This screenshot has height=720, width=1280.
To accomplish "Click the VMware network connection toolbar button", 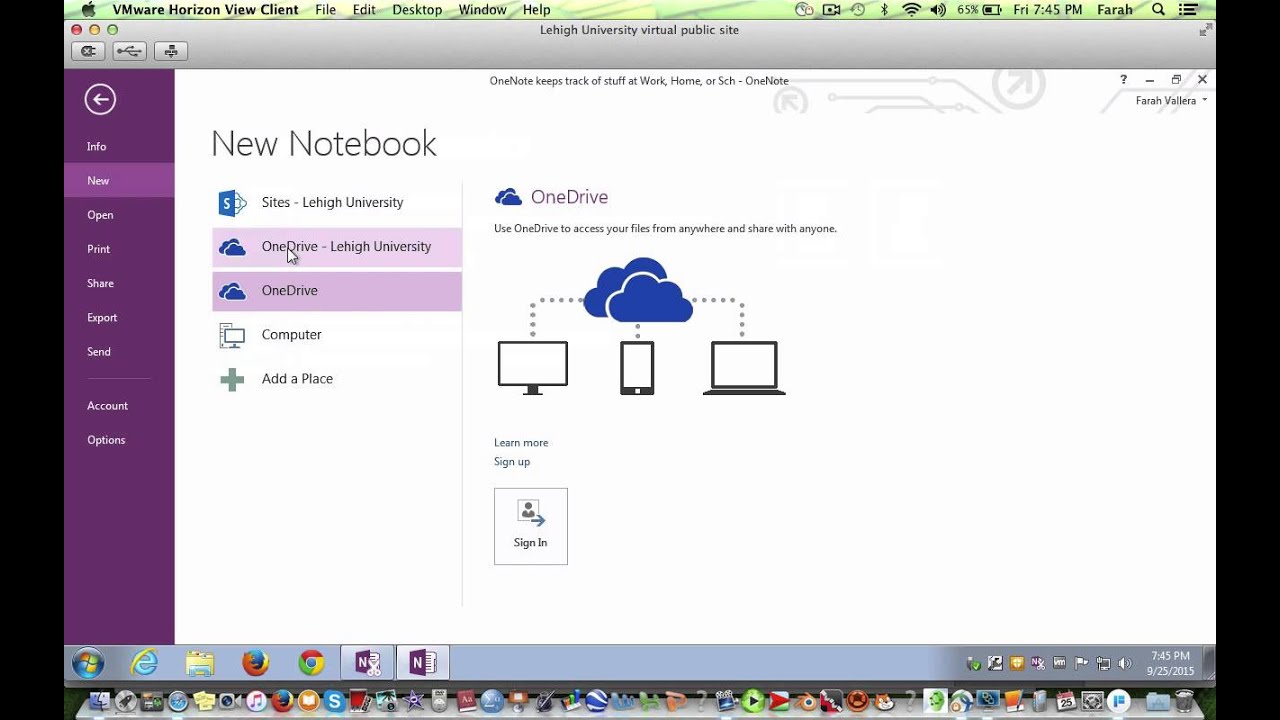I will tap(170, 51).
